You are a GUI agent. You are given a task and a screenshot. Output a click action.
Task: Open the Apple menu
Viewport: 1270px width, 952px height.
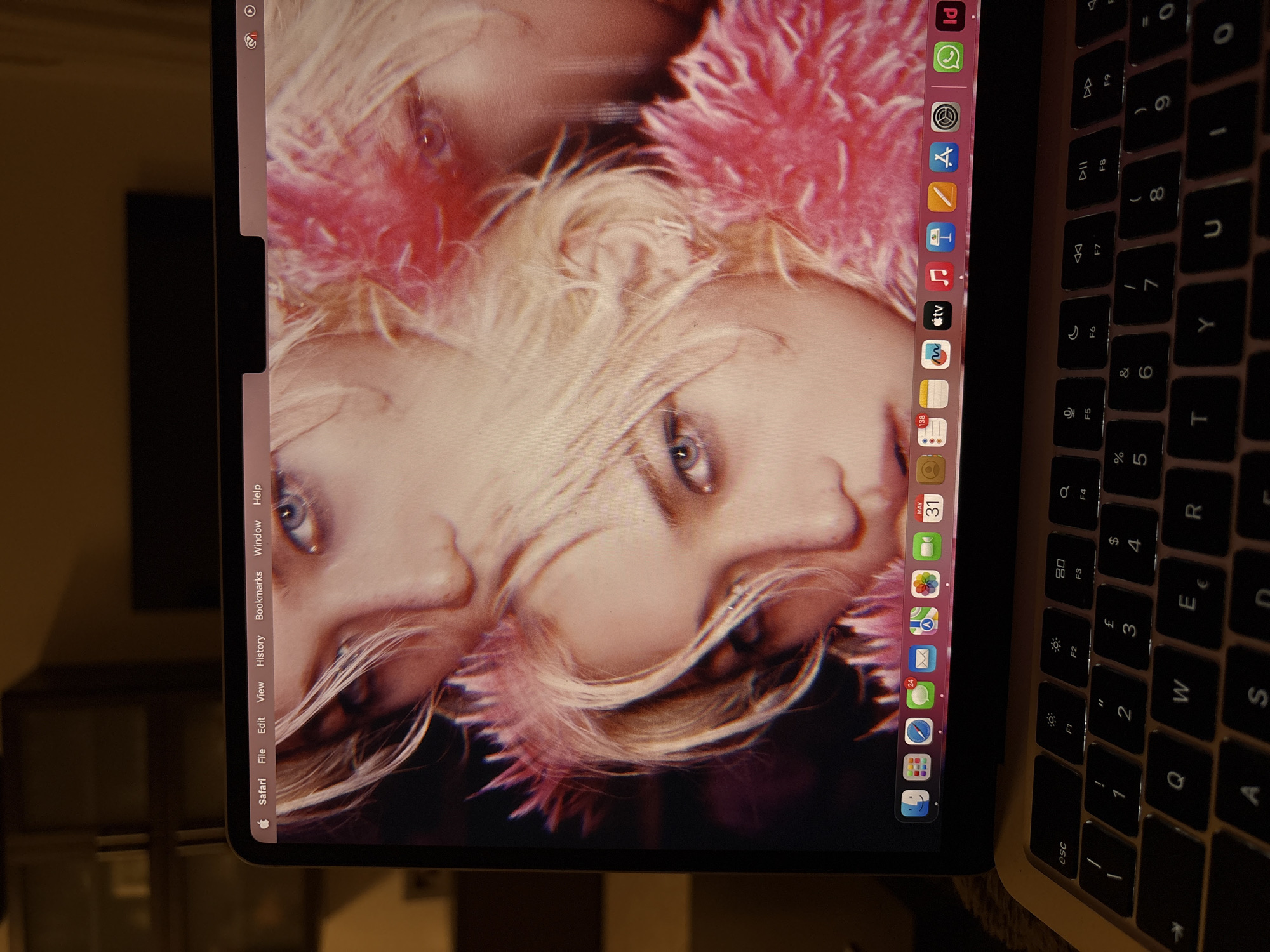(264, 823)
